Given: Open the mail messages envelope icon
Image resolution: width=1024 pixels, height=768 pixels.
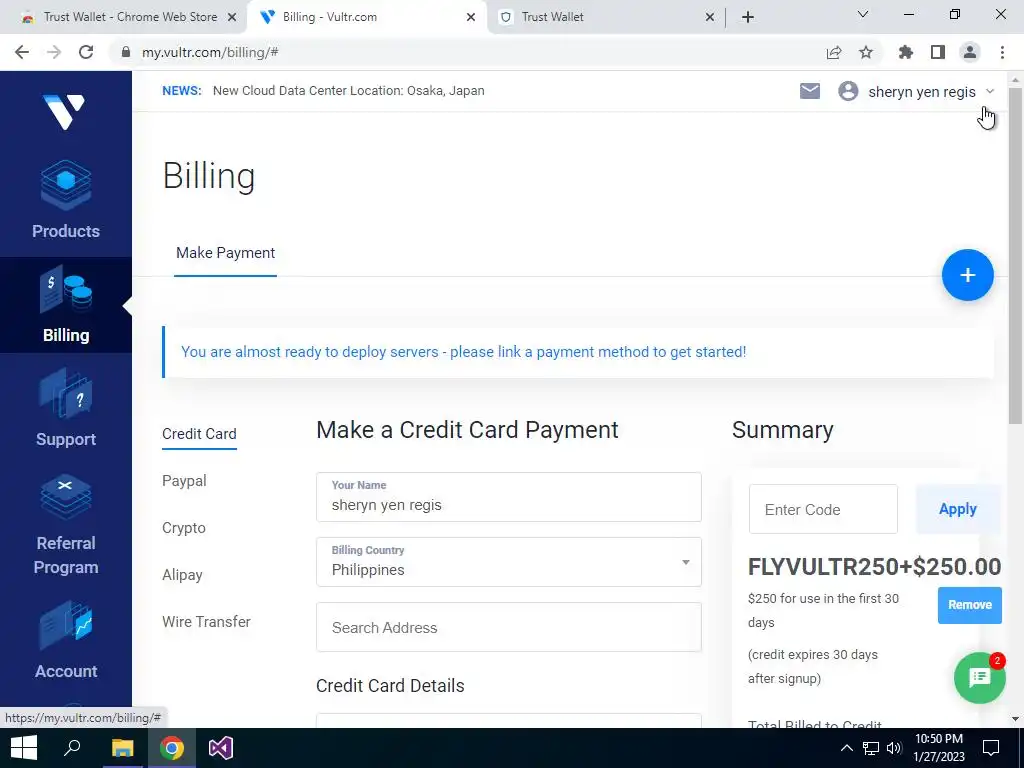Looking at the screenshot, I should 810,91.
